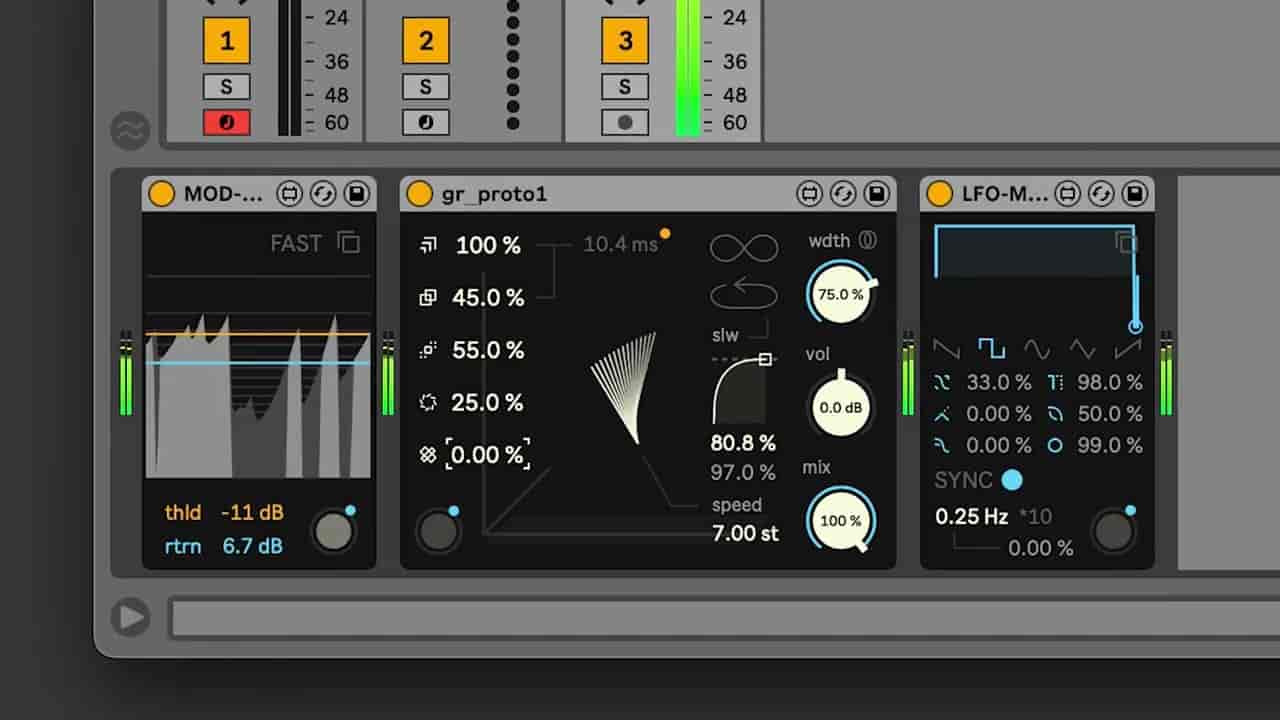The height and width of the screenshot is (720, 1280).
Task: Select the square LFO waveform shape
Action: (991, 349)
